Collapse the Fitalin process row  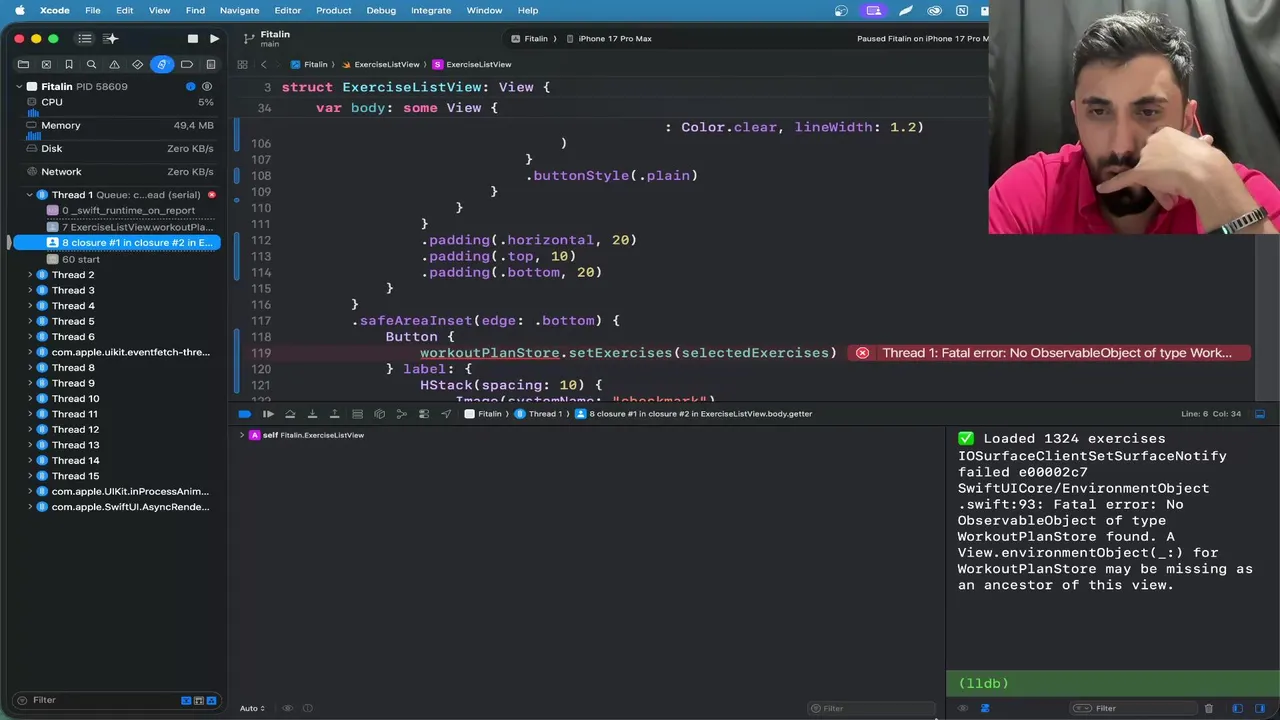(x=18, y=86)
